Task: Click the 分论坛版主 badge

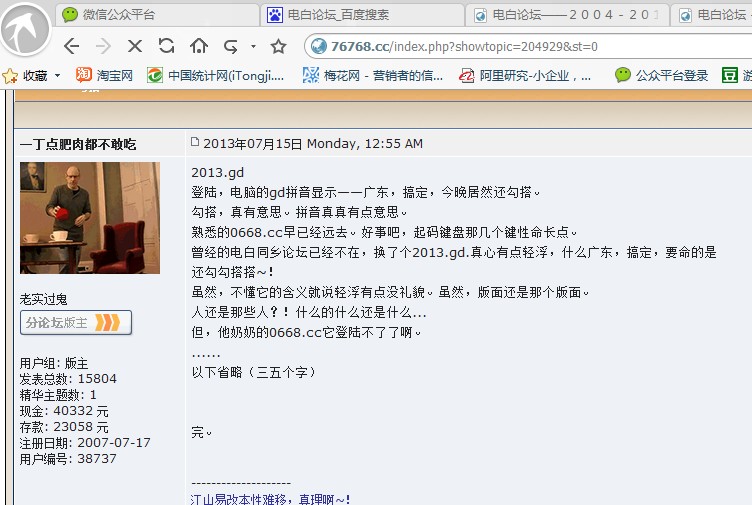Action: coord(75,322)
